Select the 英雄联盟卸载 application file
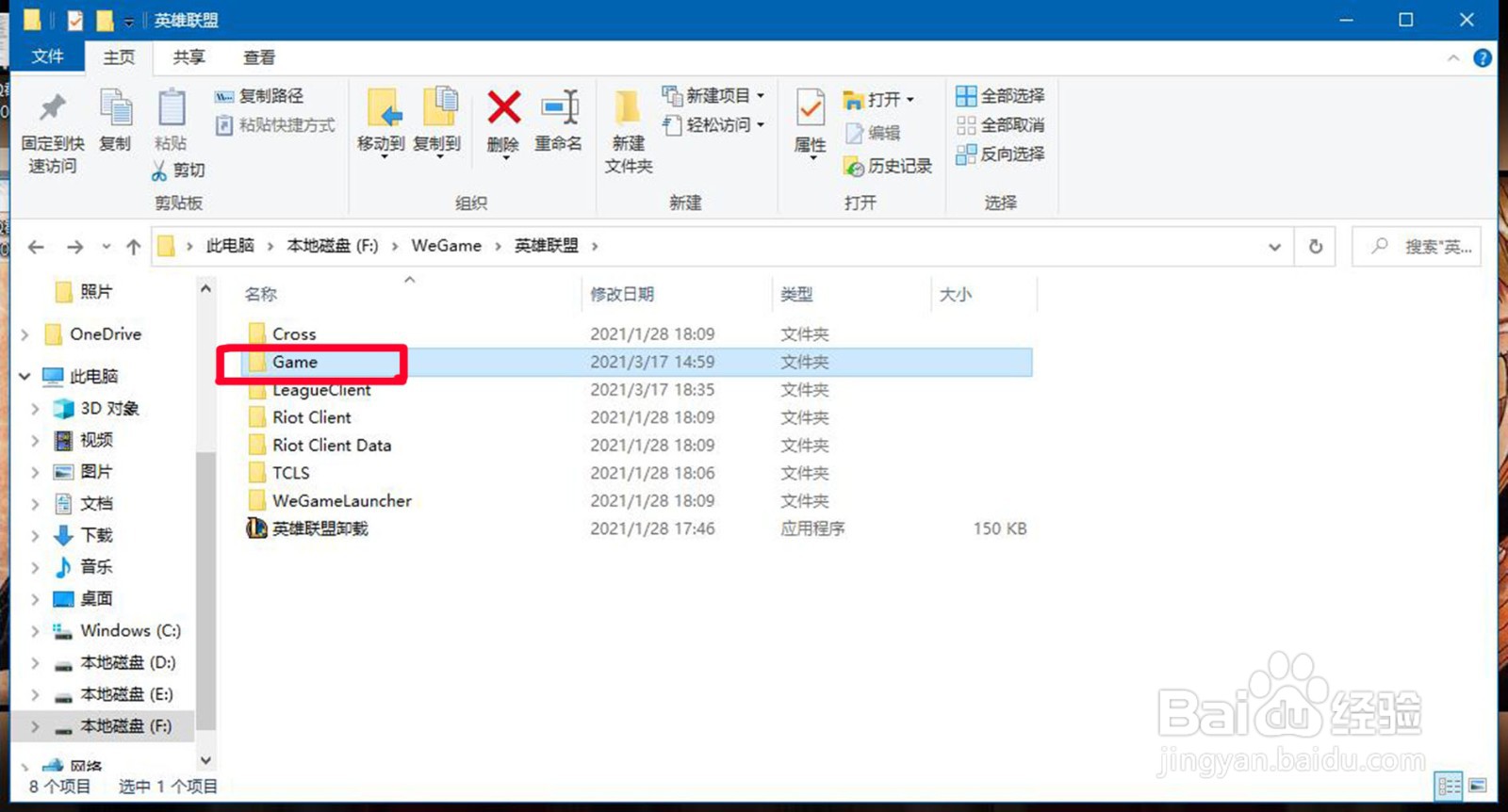Screen dimensions: 1508x812 [320, 528]
